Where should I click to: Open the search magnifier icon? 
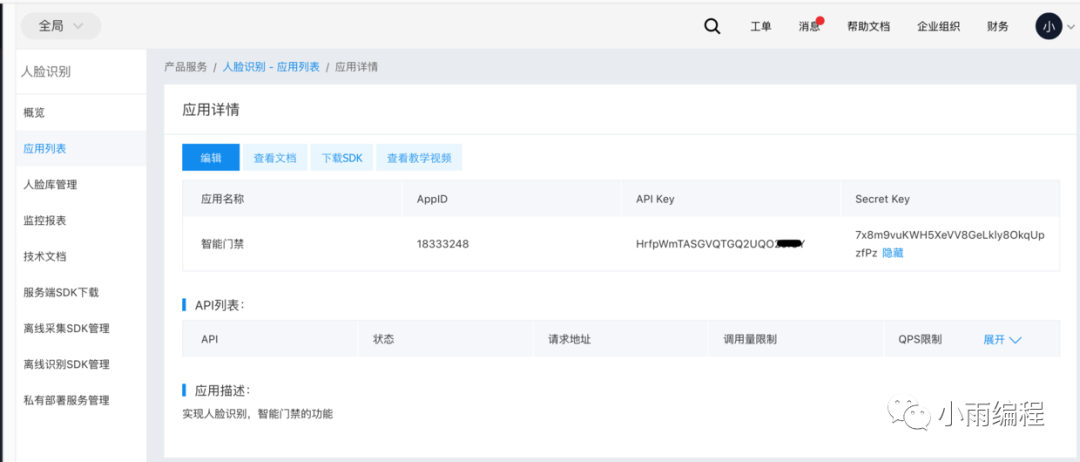(712, 26)
